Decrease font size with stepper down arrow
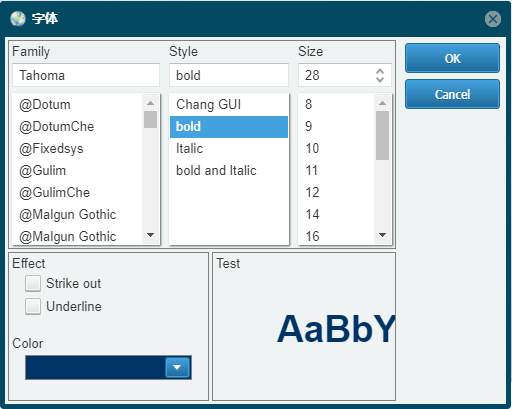512x409 pixels. (380, 79)
